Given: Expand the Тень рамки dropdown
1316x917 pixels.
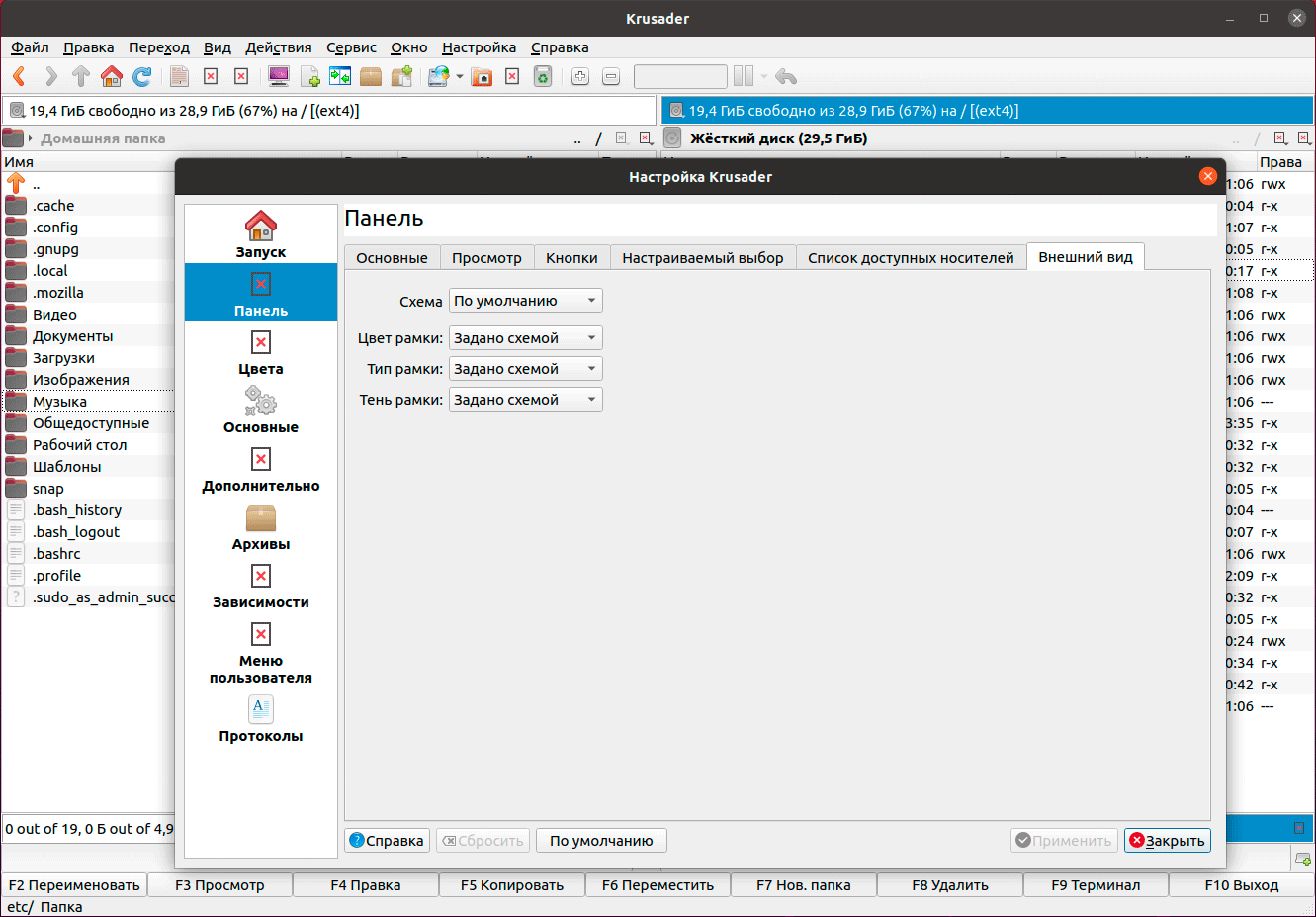Looking at the screenshot, I should point(525,400).
